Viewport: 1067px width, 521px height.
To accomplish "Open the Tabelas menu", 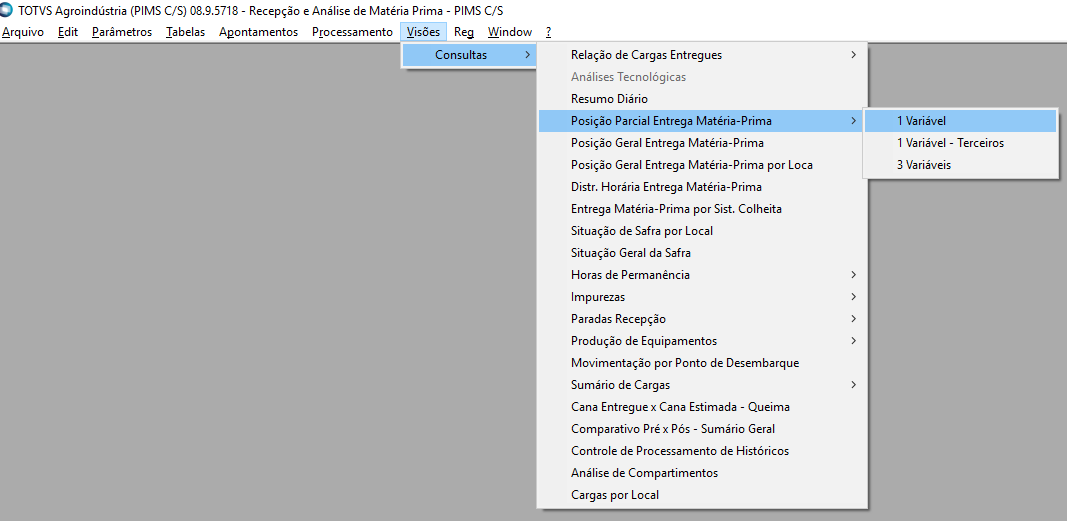I will [x=185, y=32].
